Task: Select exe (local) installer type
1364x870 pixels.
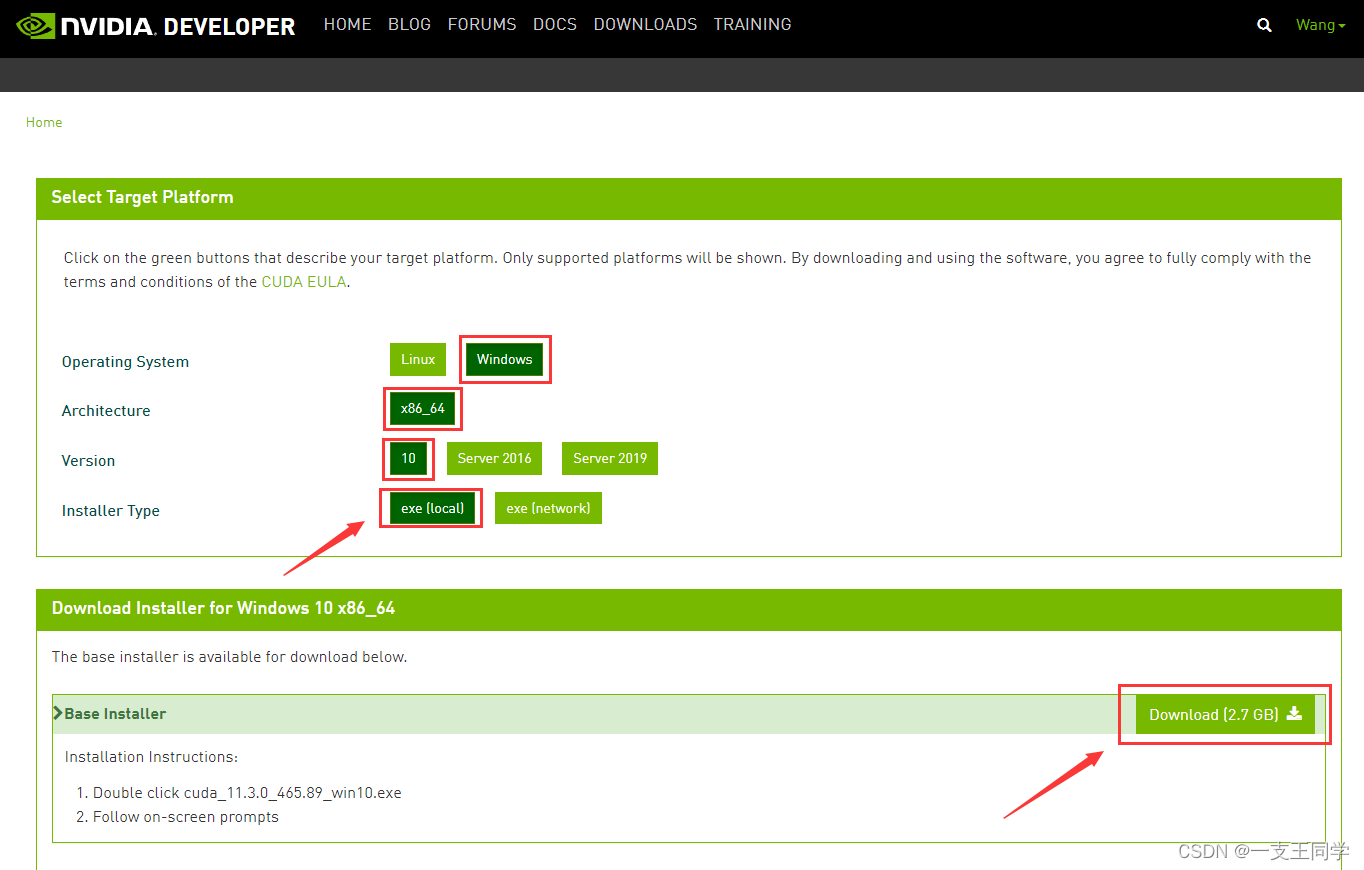Action: point(433,508)
